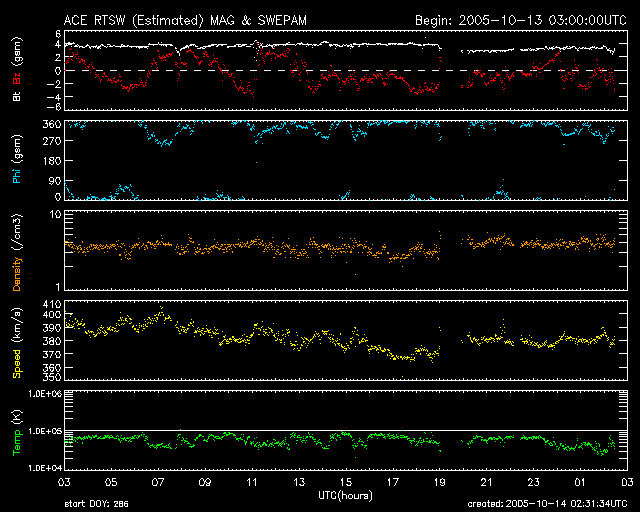This screenshot has width=640, height=512.
Task: Click the '09' hour tick label
Action: click(x=205, y=483)
